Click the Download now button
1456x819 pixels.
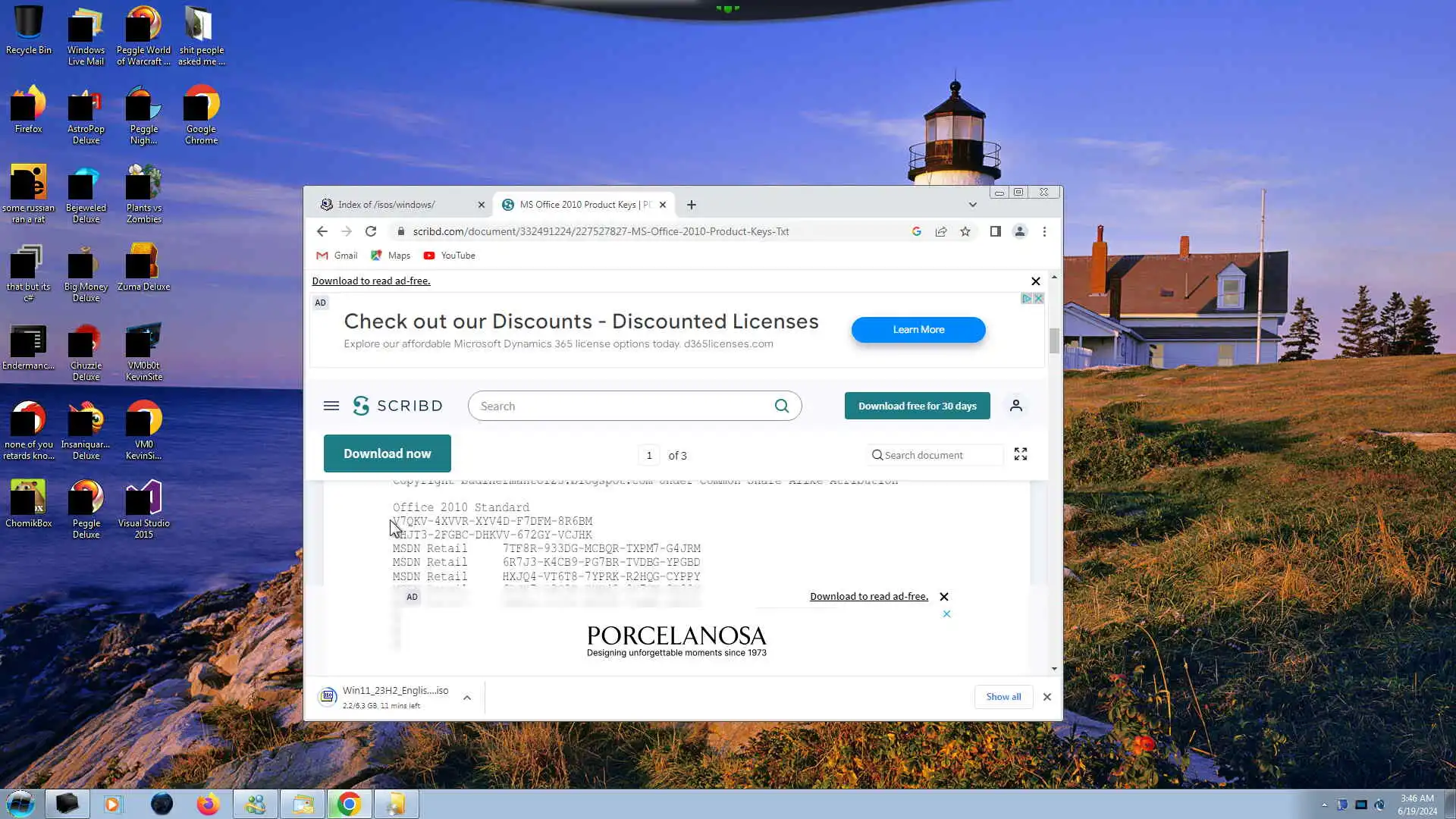(x=387, y=453)
